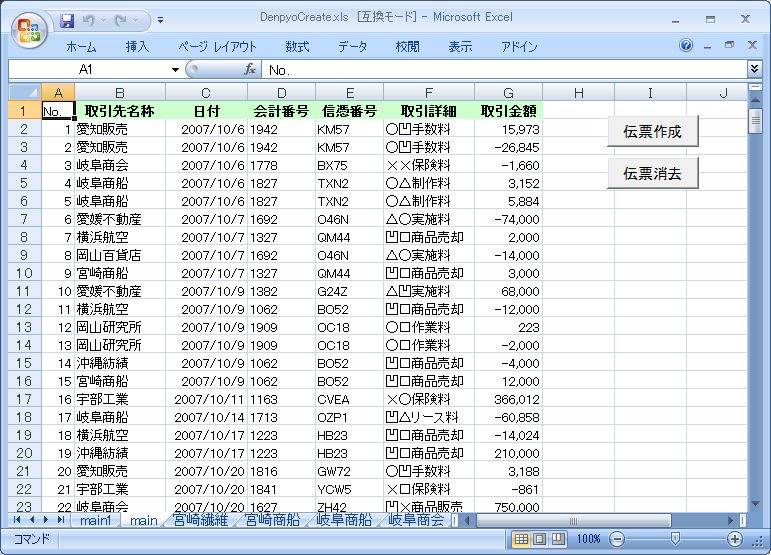Image resolution: width=771 pixels, height=555 pixels.
Task: Click the insert function fx icon
Action: click(250, 69)
